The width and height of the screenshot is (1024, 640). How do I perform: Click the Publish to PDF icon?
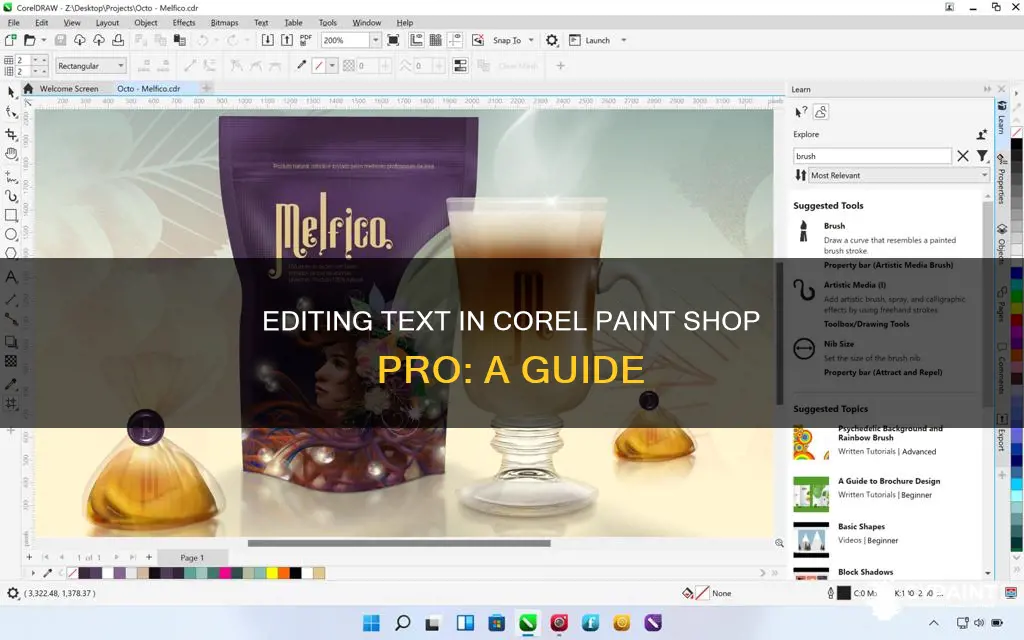pyautogui.click(x=306, y=40)
